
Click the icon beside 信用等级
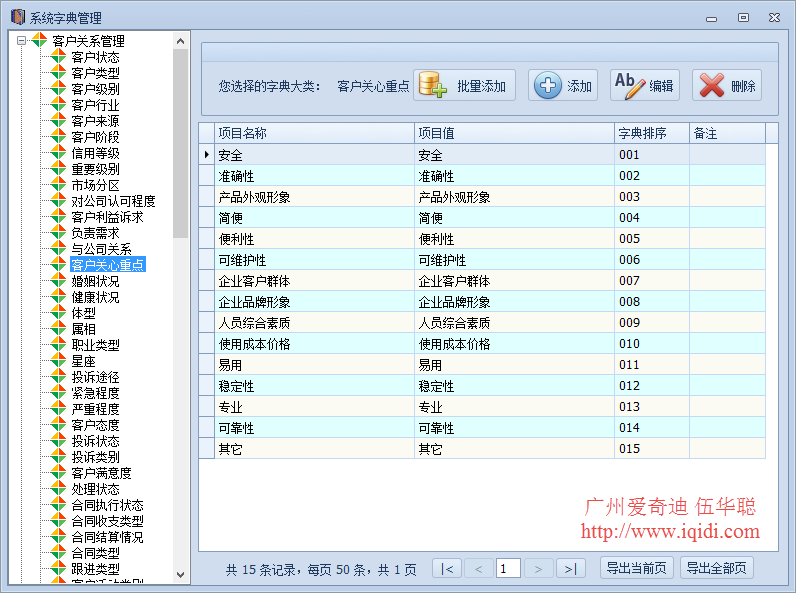tap(58, 152)
